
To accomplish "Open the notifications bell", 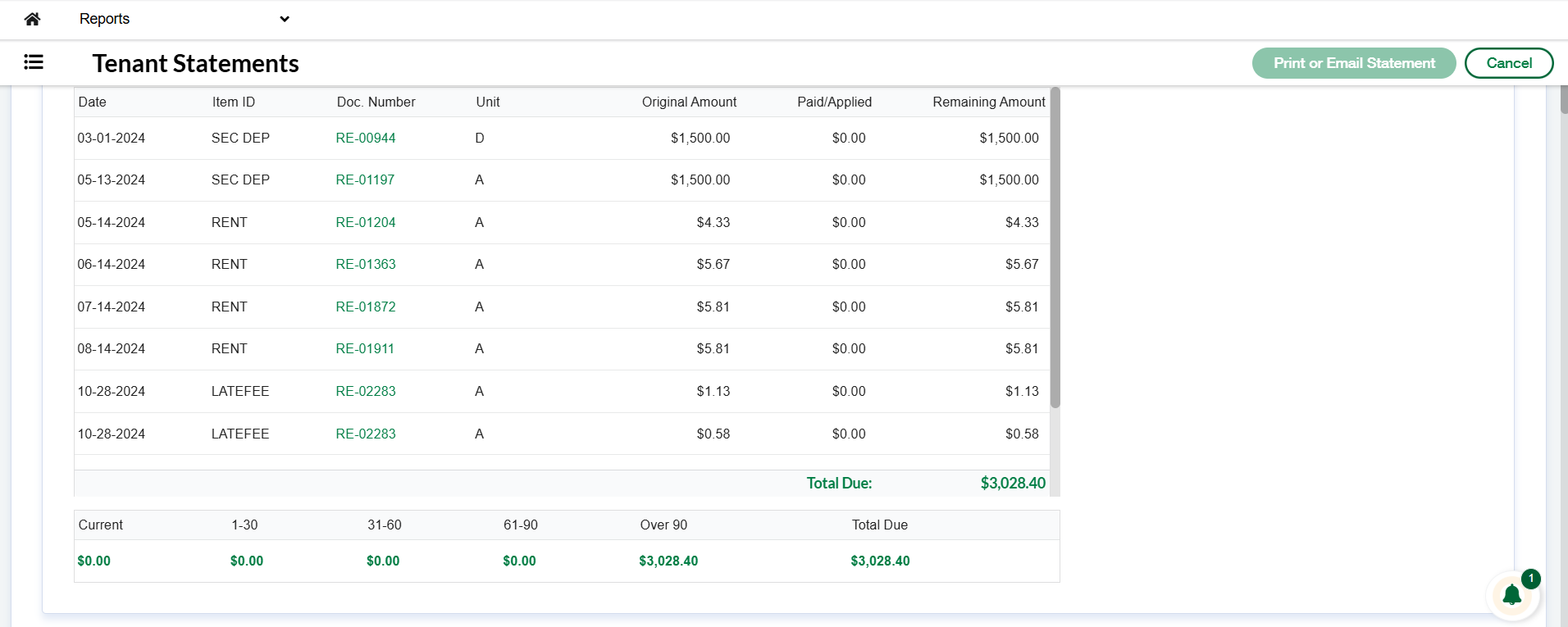I will [x=1512, y=595].
